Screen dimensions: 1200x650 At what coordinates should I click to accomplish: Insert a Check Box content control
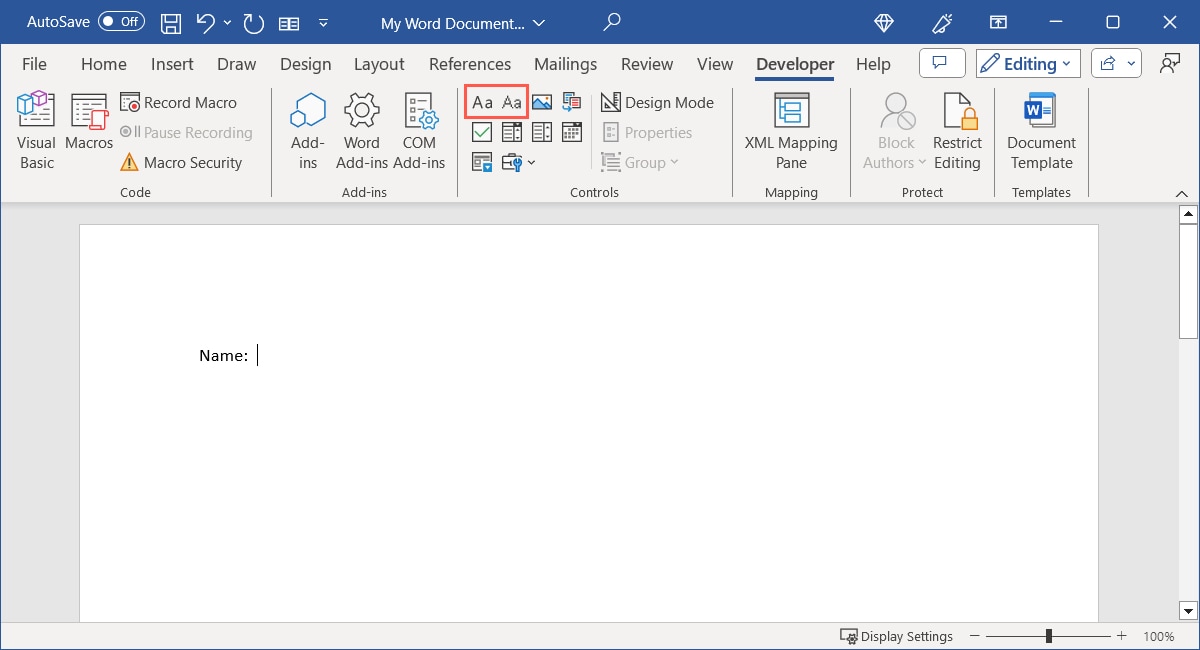(481, 131)
